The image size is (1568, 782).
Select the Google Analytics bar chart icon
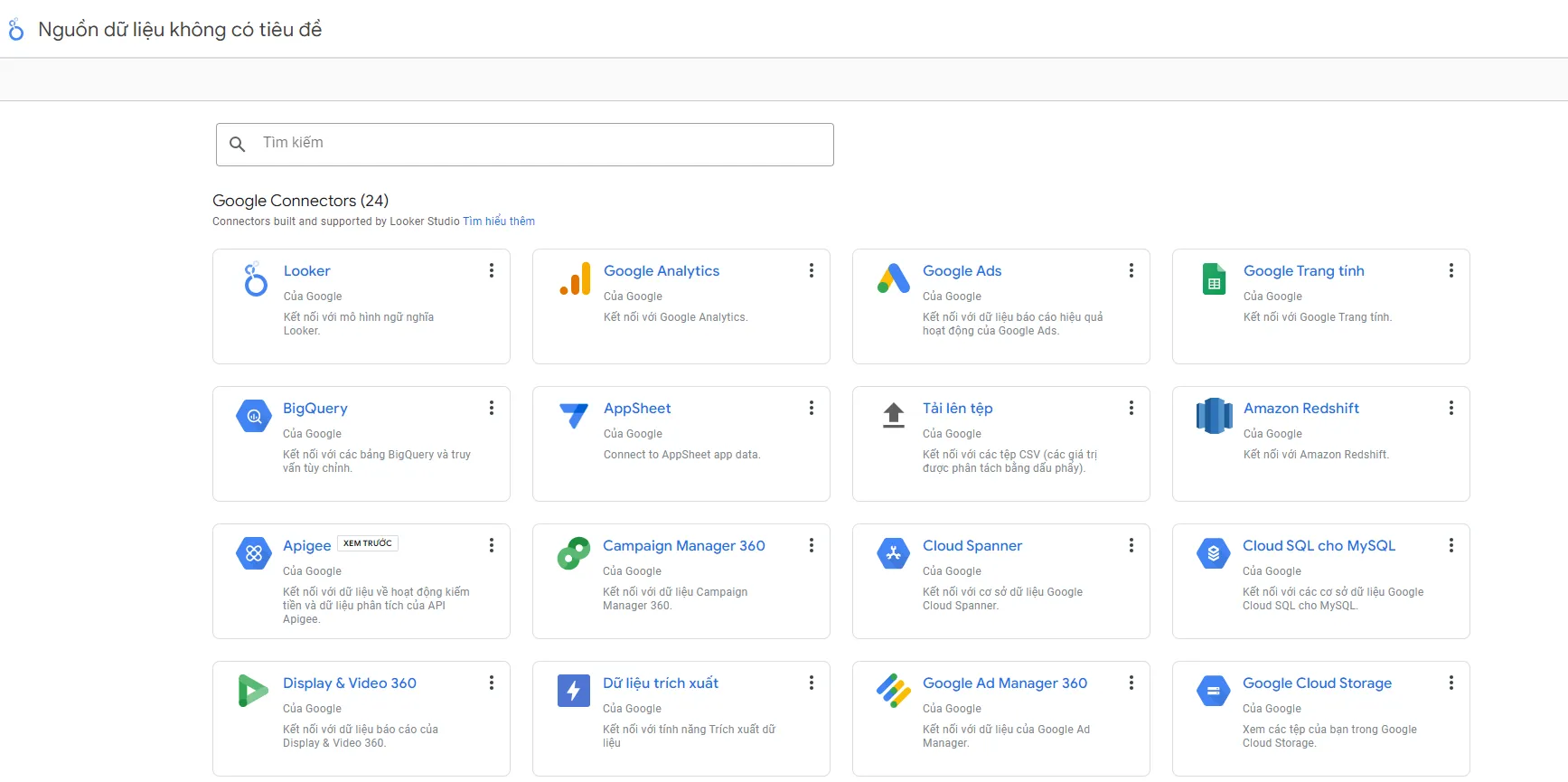pos(575,278)
